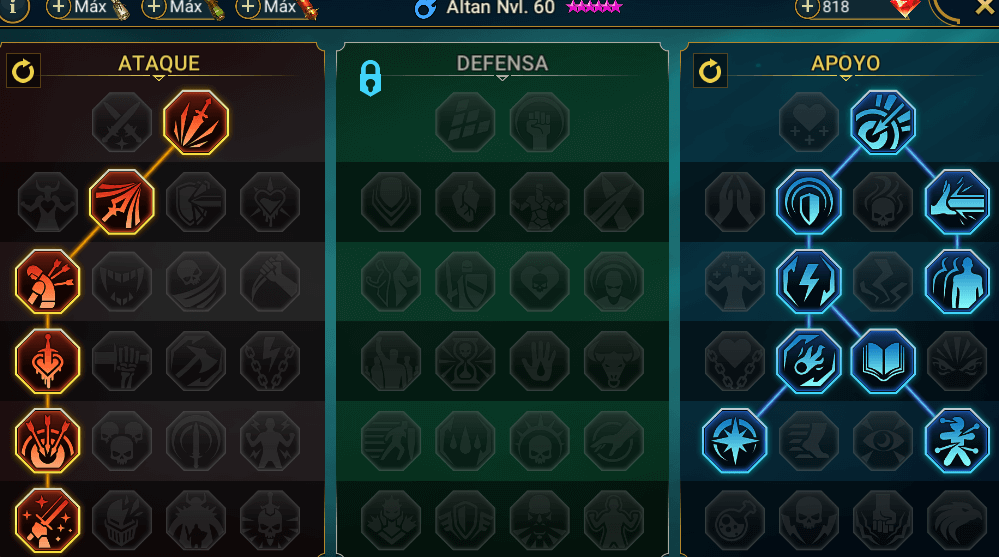Select the glowing trident mastery in Ataque
The height and width of the screenshot is (557, 999).
[122, 202]
